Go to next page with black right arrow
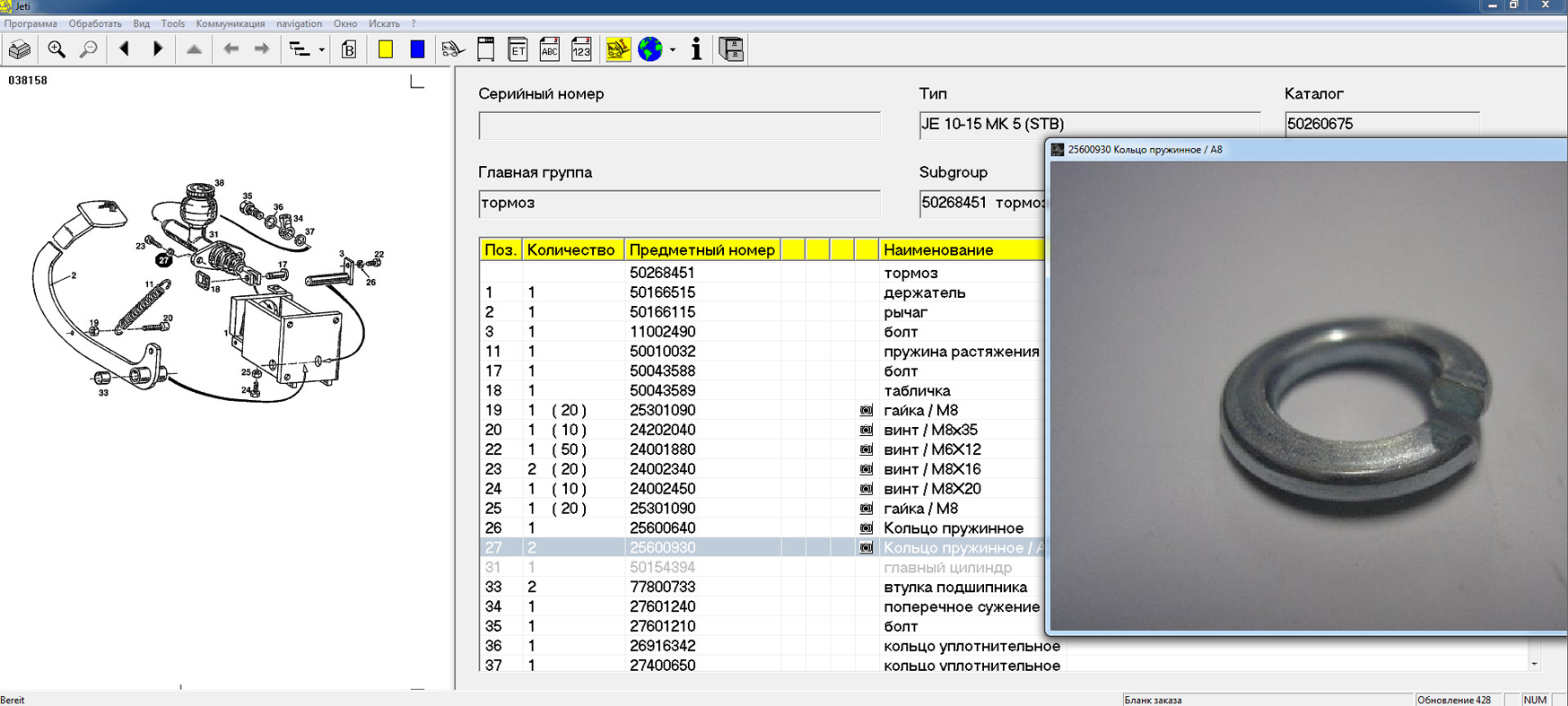Viewport: 1568px width, 706px height. click(158, 49)
